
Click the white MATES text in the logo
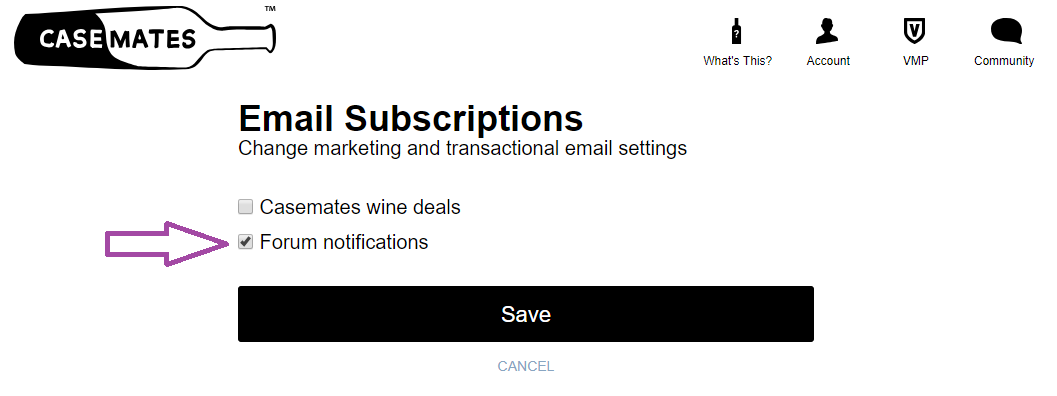tap(152, 39)
